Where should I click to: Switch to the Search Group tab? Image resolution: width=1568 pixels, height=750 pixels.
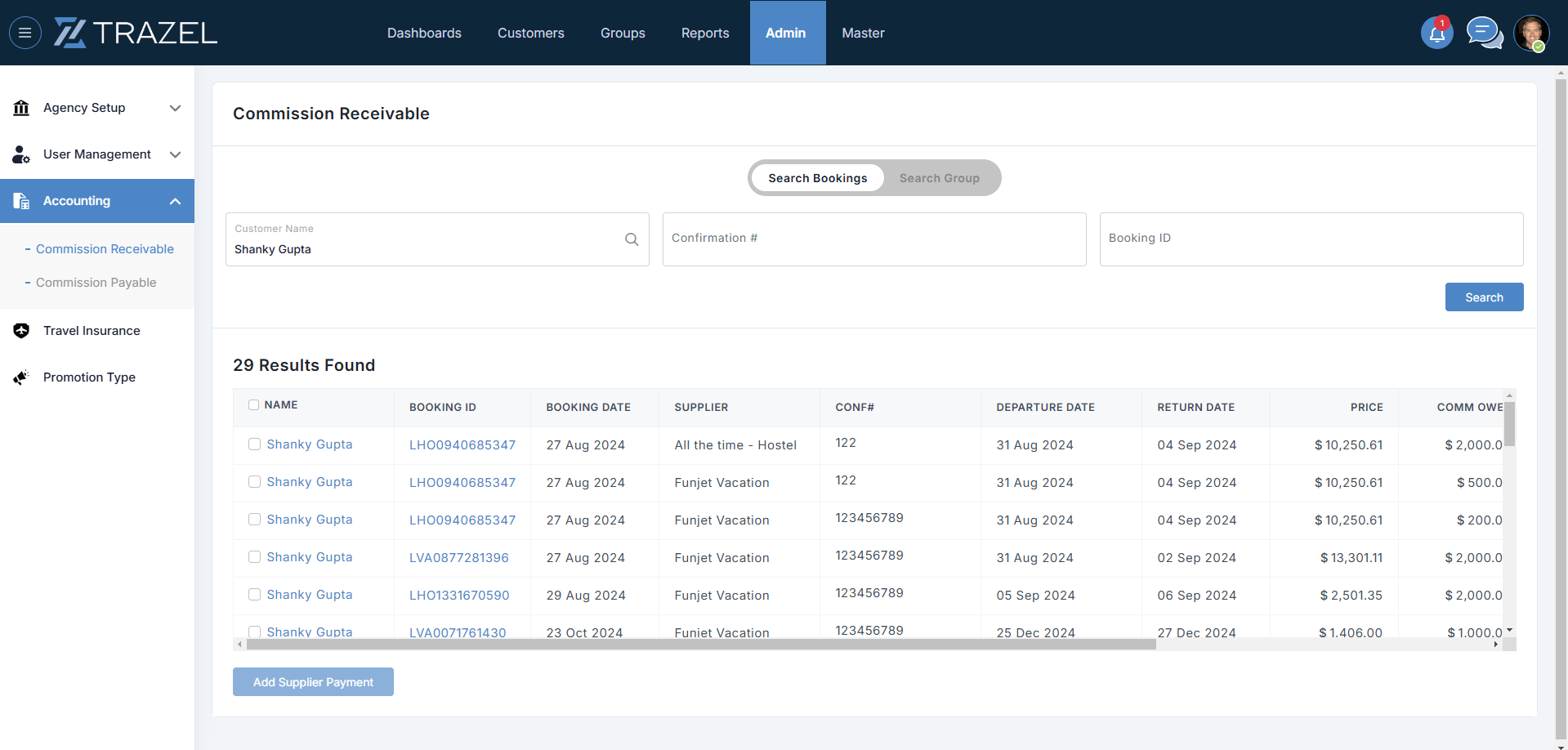point(939,178)
